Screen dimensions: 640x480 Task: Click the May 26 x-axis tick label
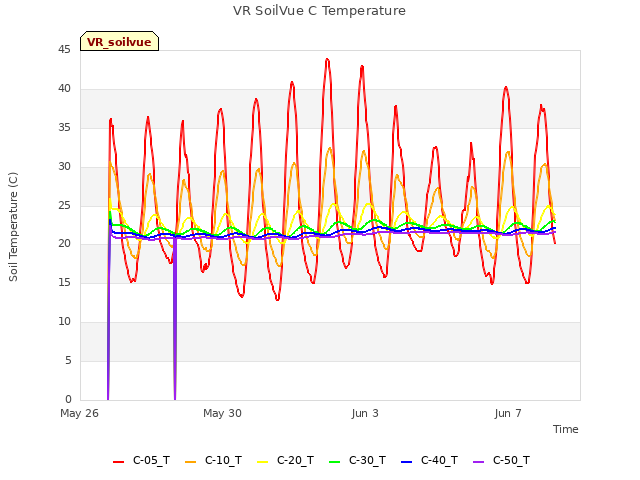(79, 413)
